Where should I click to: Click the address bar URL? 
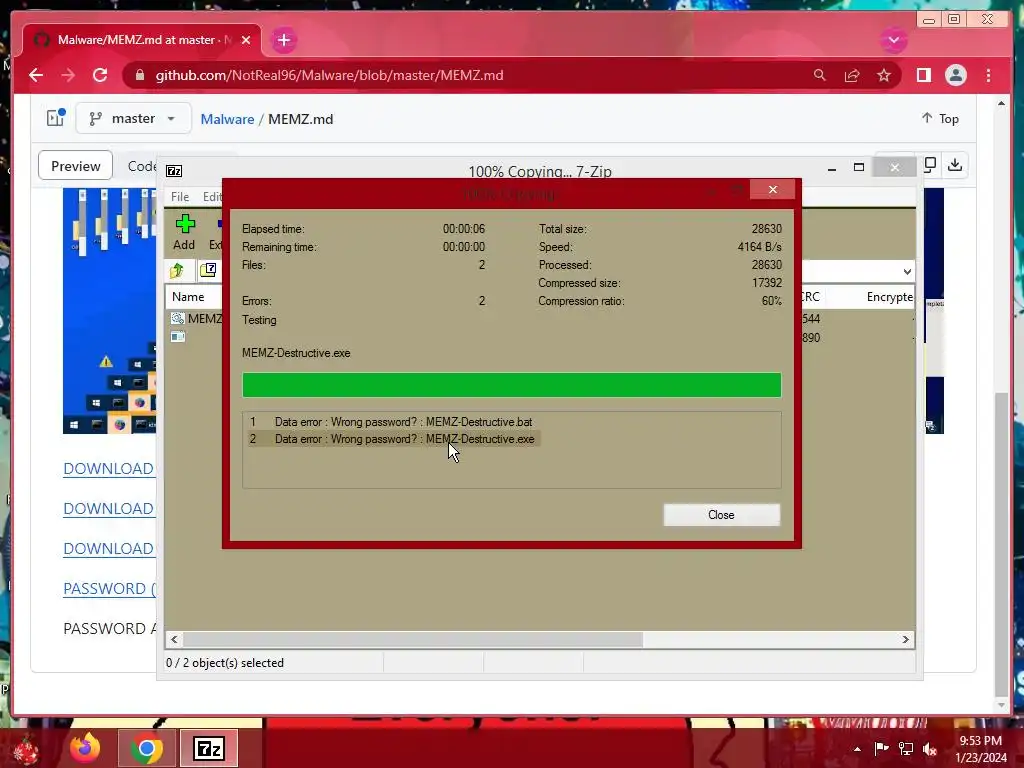pos(329,75)
